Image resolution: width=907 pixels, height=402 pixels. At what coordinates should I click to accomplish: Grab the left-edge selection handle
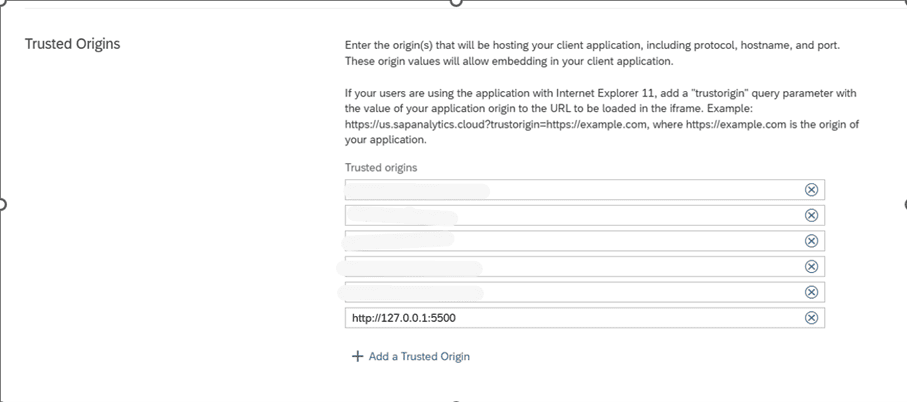tap(2, 204)
